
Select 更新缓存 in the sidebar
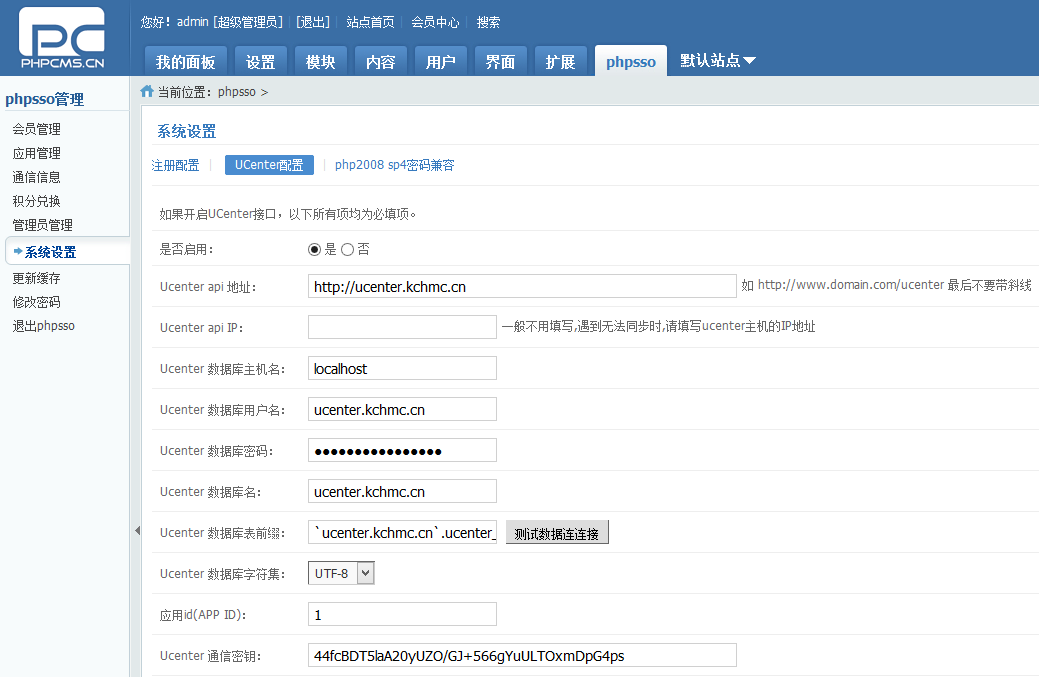click(37, 278)
